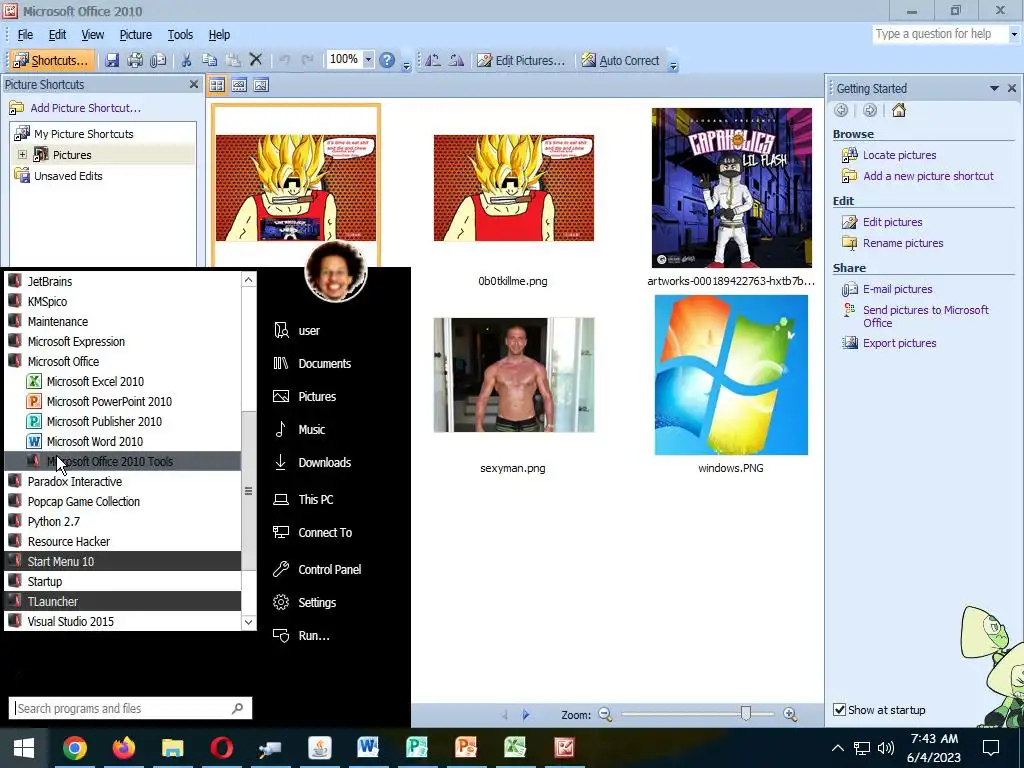Select the sexyman.png thumbnail
The width and height of the screenshot is (1024, 768).
[x=513, y=375]
